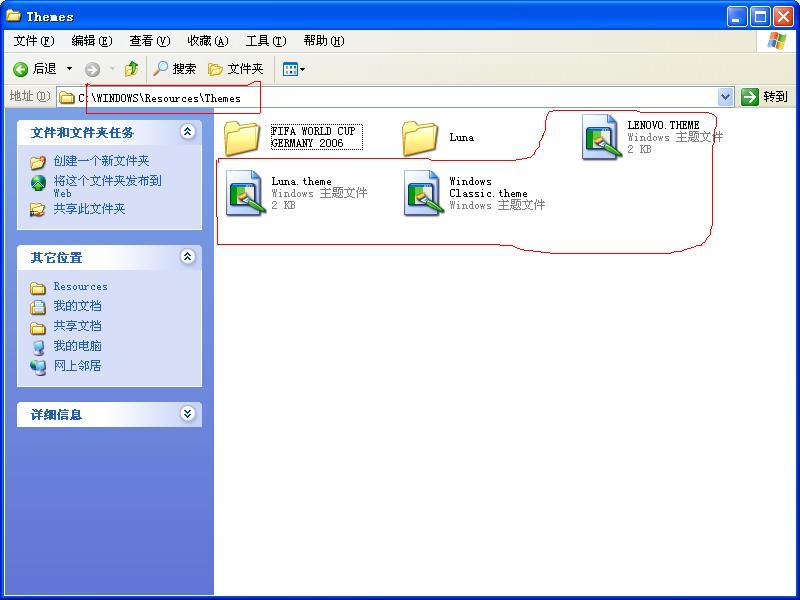Click the folder icon in address bar
Image resolution: width=800 pixels, height=600 pixels.
pyautogui.click(x=67, y=97)
